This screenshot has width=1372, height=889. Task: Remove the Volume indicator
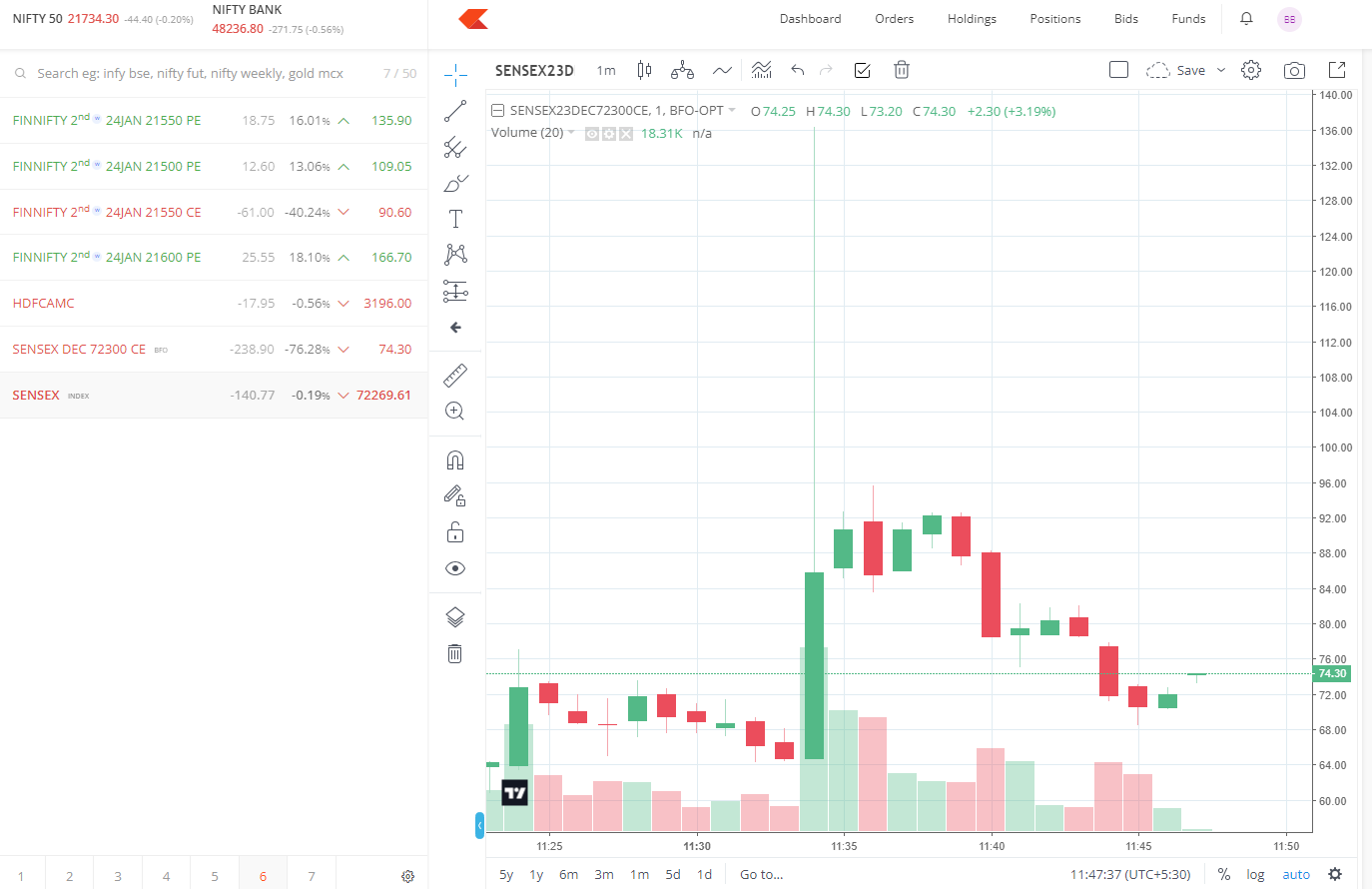(625, 134)
